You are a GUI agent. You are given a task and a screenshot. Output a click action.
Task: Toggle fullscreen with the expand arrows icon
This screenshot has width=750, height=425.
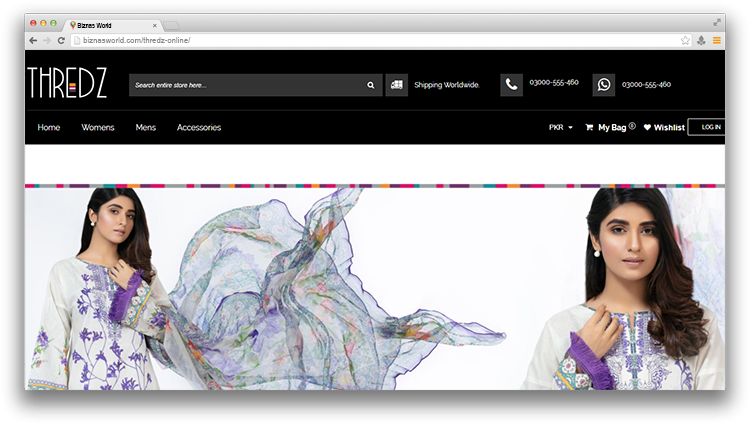717,22
